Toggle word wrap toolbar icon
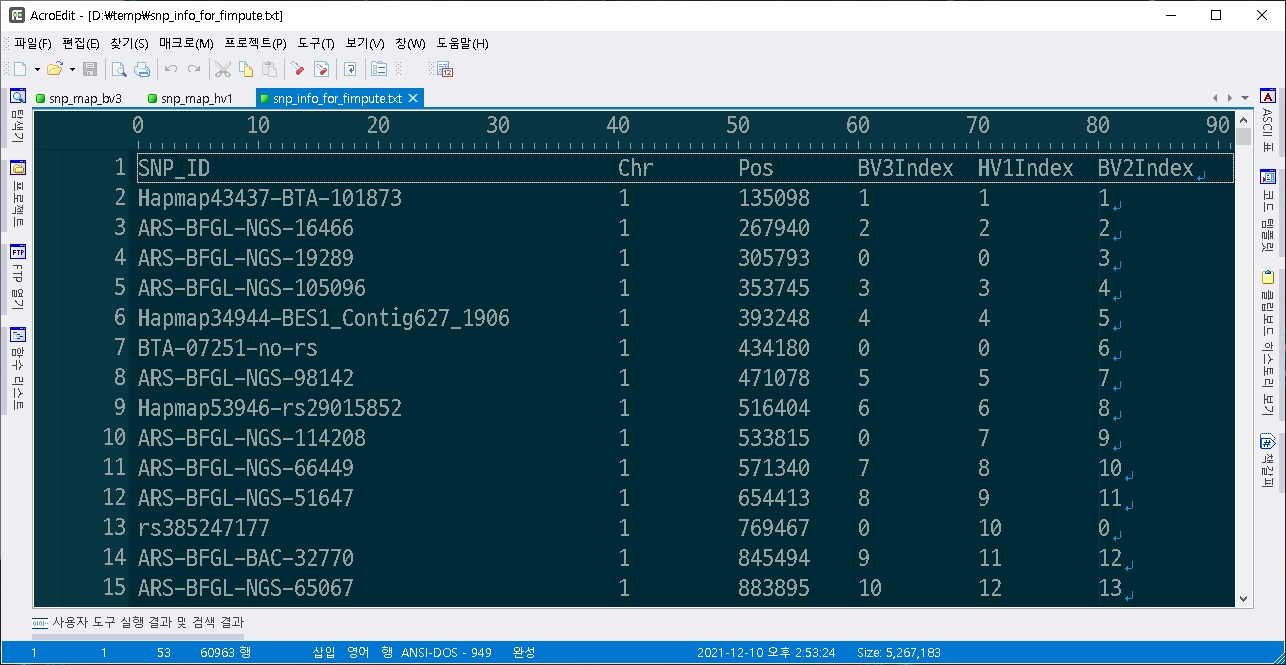This screenshot has height=665, width=1286. pyautogui.click(x=350, y=69)
